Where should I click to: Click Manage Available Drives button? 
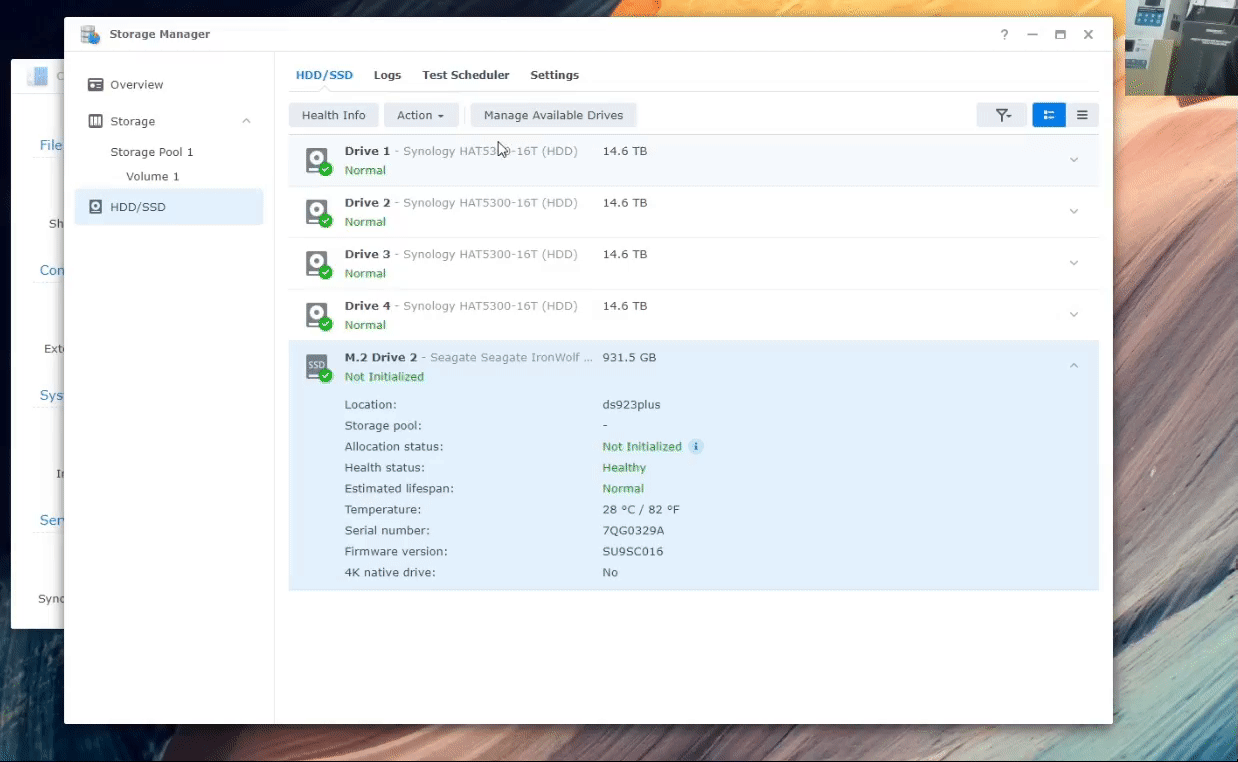[x=553, y=115]
